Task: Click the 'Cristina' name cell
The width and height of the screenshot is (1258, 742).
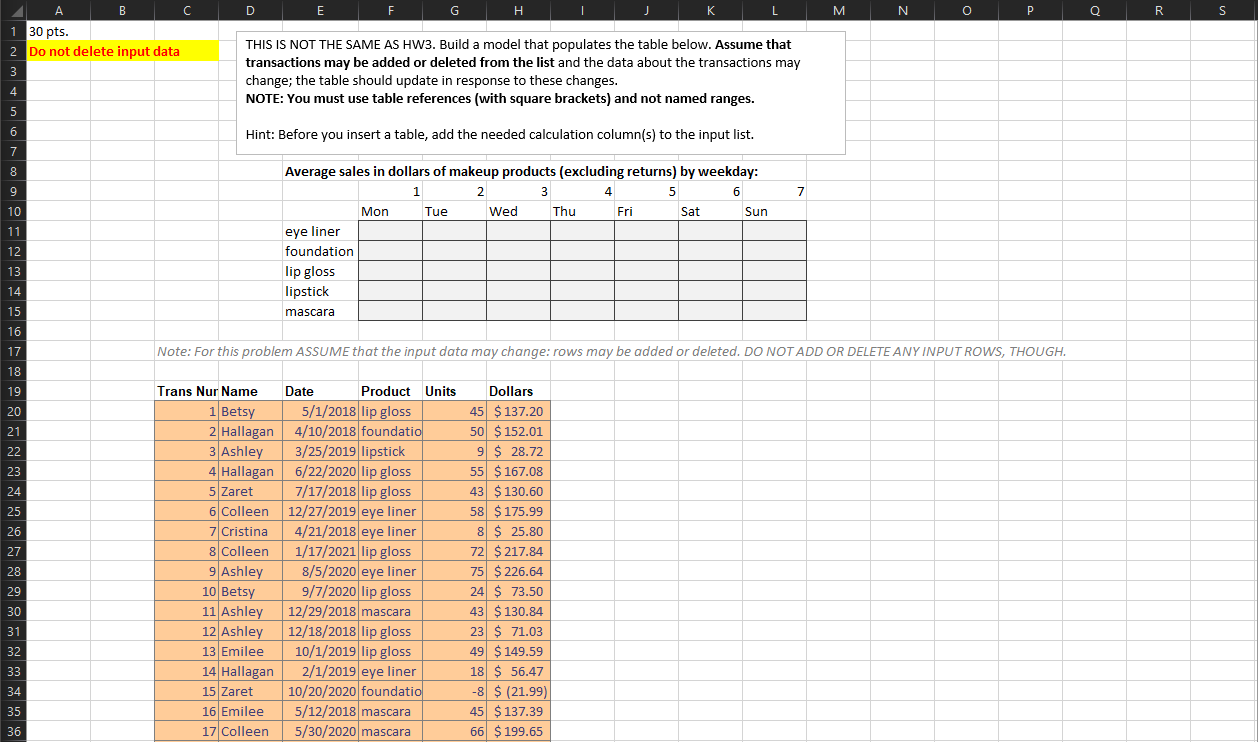Action: pyautogui.click(x=251, y=531)
